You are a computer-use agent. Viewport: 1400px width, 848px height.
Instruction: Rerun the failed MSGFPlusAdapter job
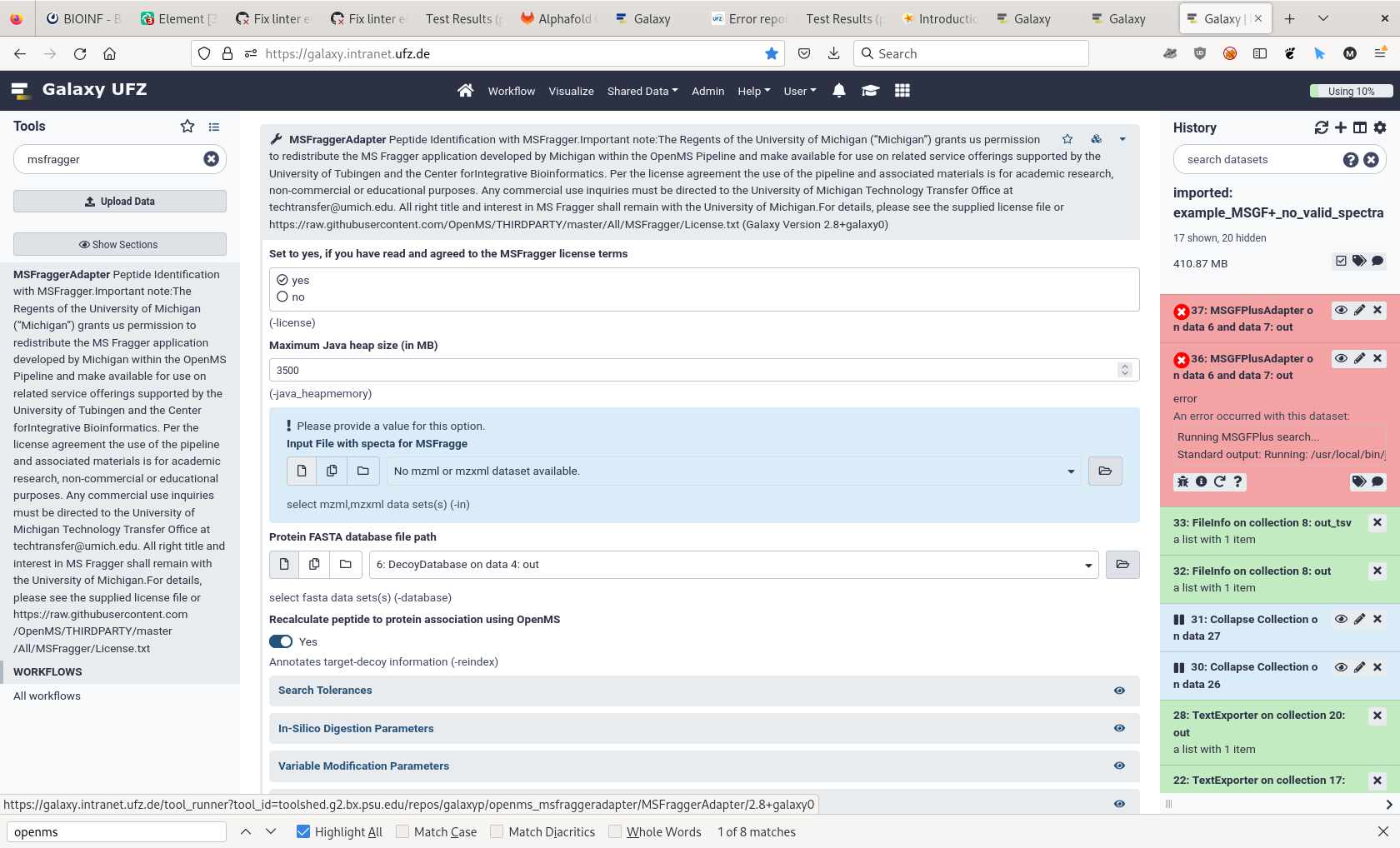coord(1219,481)
